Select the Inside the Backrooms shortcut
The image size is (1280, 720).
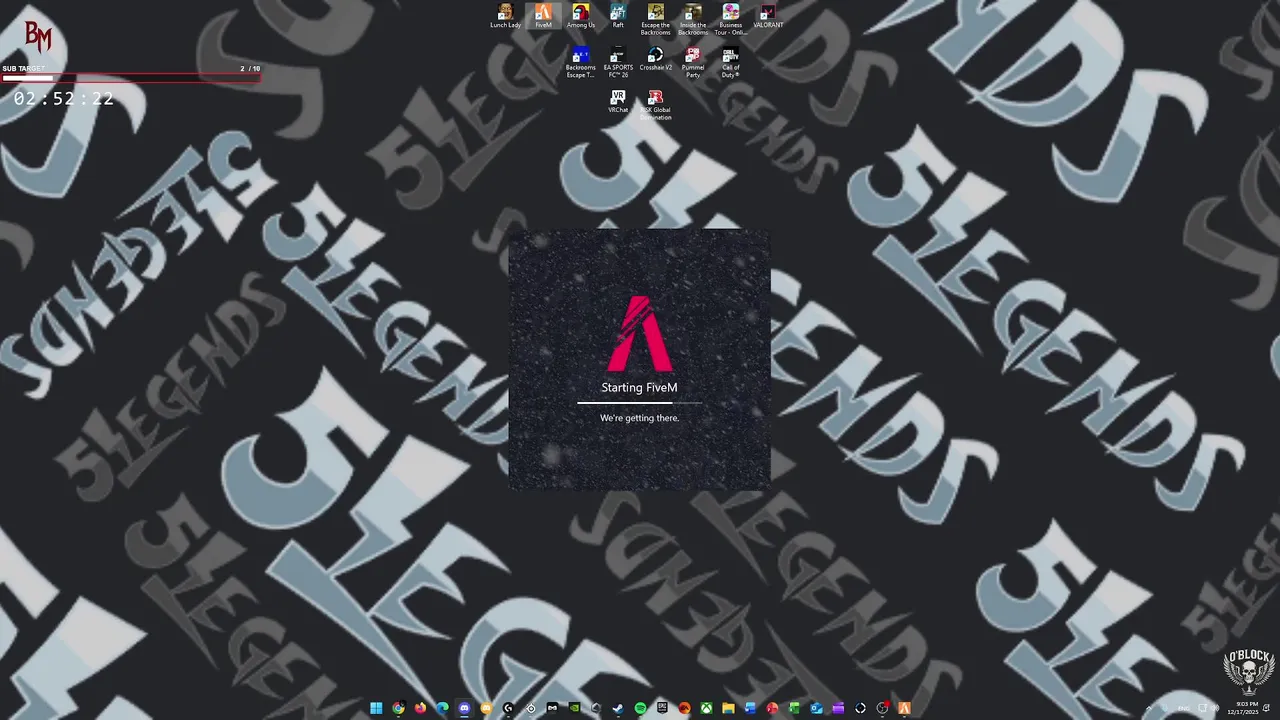(x=693, y=19)
